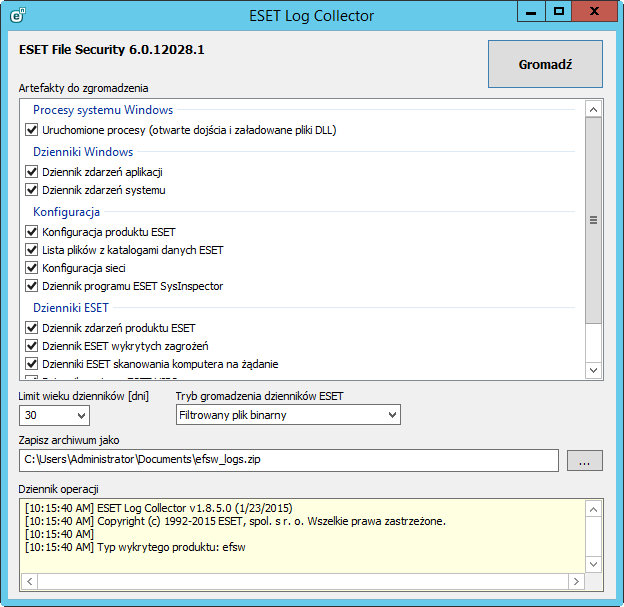Disable Dzienniki ESET skanowania komputera na żądanie
This screenshot has width=624, height=607.
(x=32, y=364)
